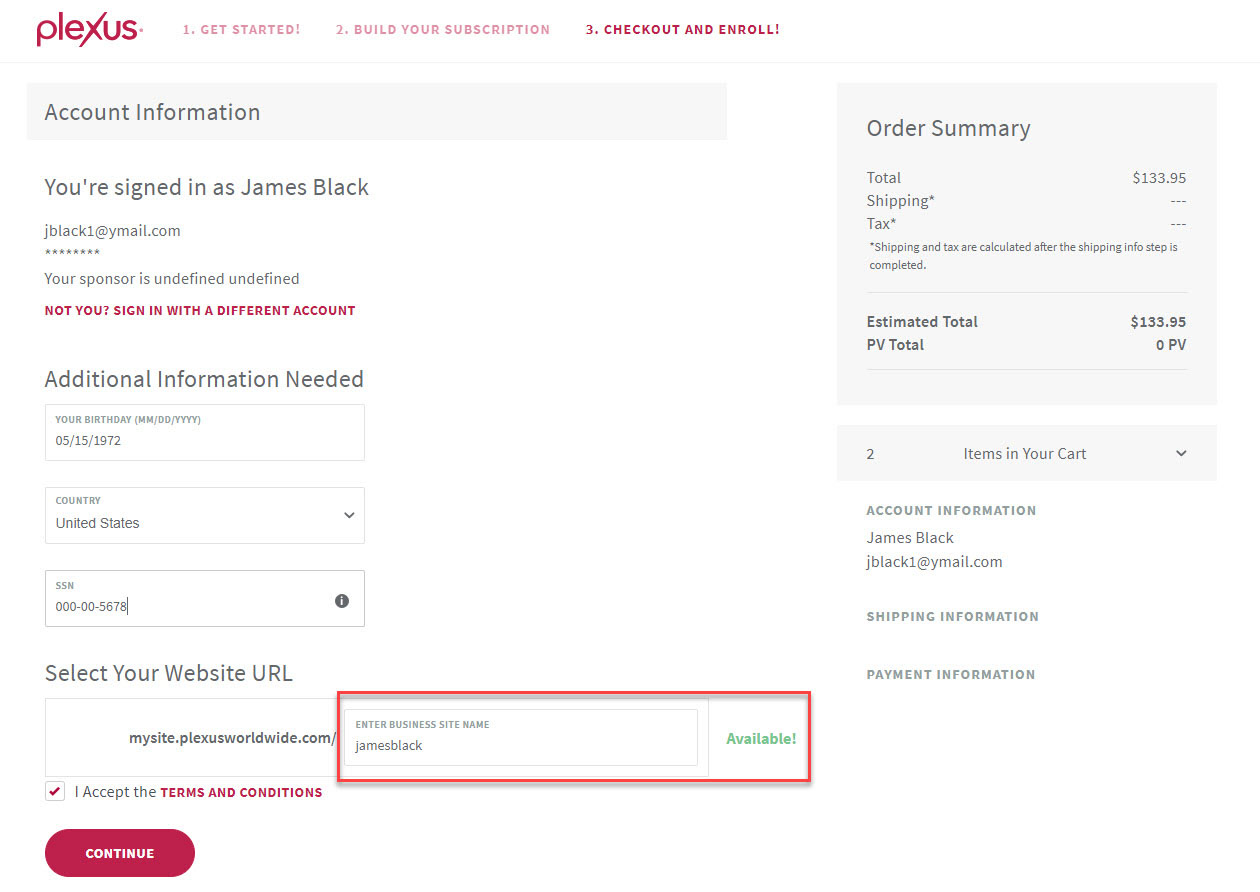Expand the Items in Your Cart section
This screenshot has height=892, width=1260.
1027,453
